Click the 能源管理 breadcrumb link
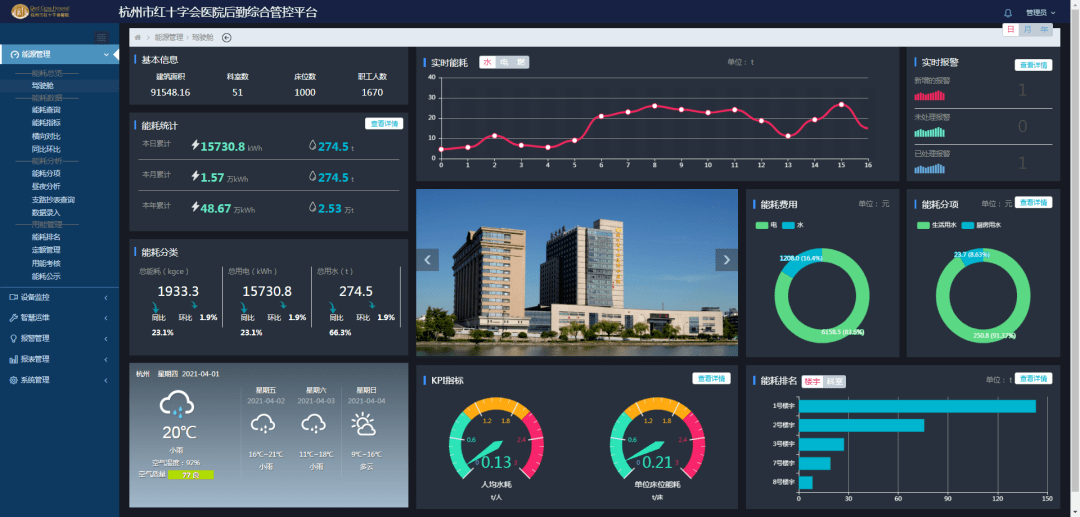 point(169,37)
